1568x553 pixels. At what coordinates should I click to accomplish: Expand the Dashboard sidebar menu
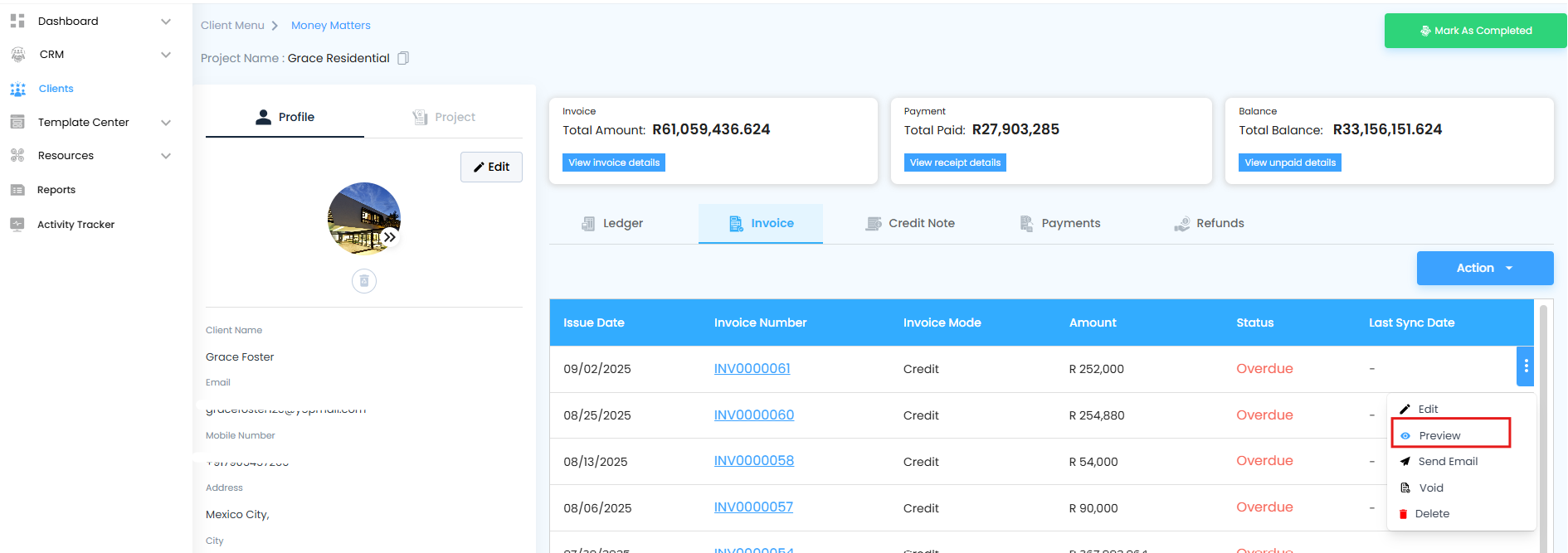pyautogui.click(x=166, y=22)
